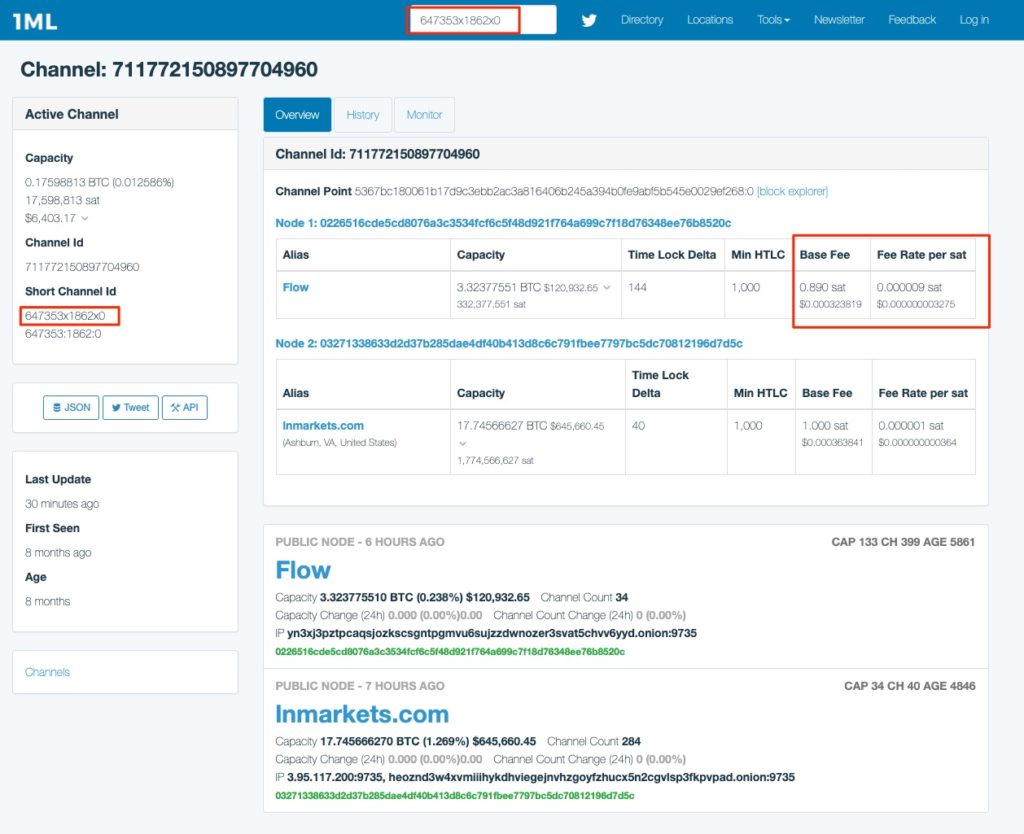Viewport: 1024px width, 834px height.
Task: Click the JSON button
Action: pyautogui.click(x=71, y=408)
